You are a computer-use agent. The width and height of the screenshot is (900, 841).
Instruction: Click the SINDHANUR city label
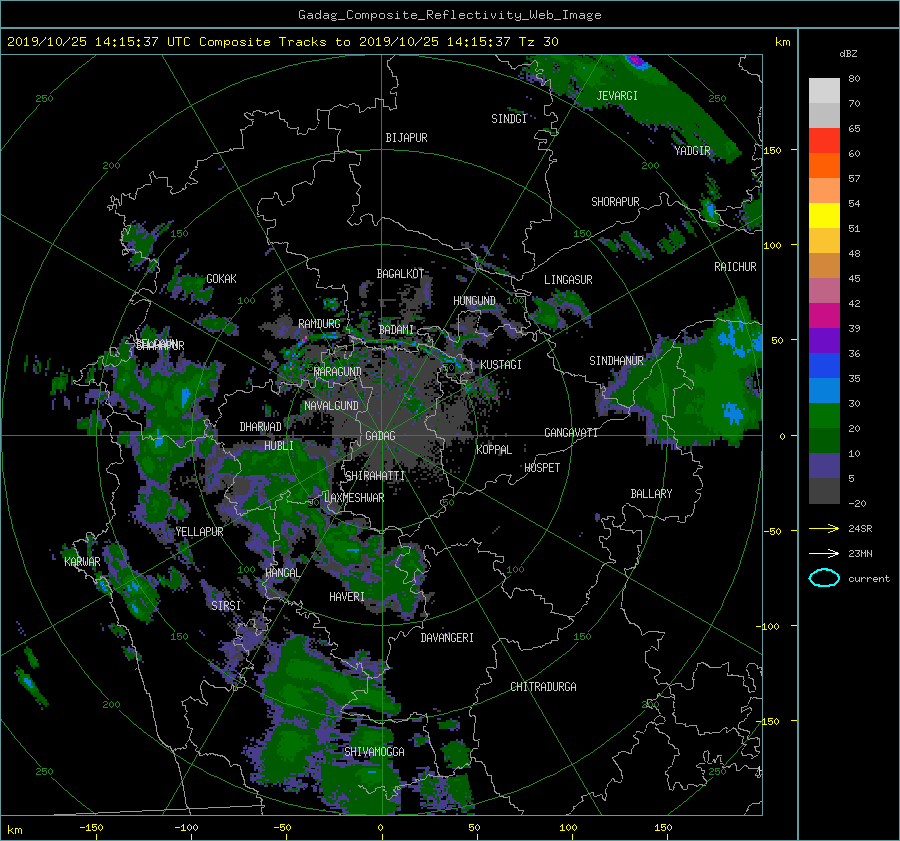(x=616, y=361)
